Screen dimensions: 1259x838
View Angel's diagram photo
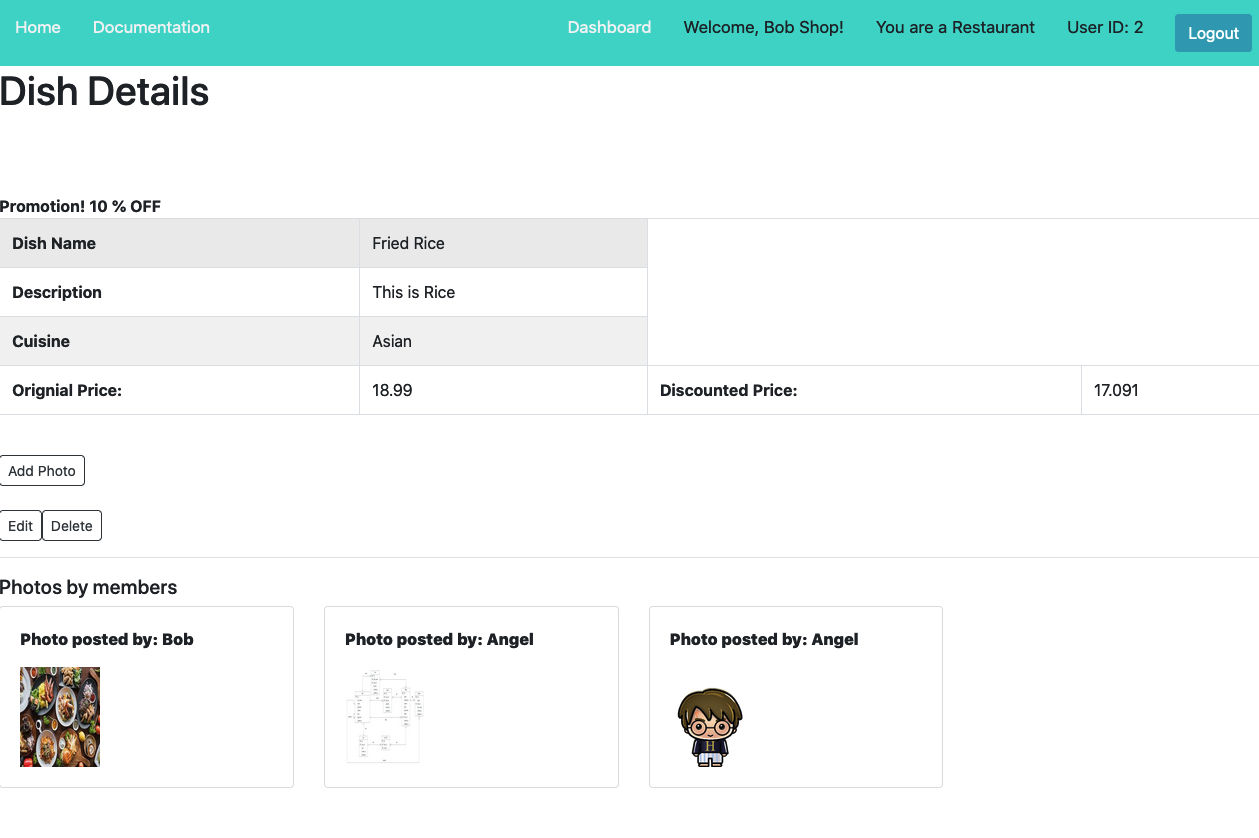point(384,716)
